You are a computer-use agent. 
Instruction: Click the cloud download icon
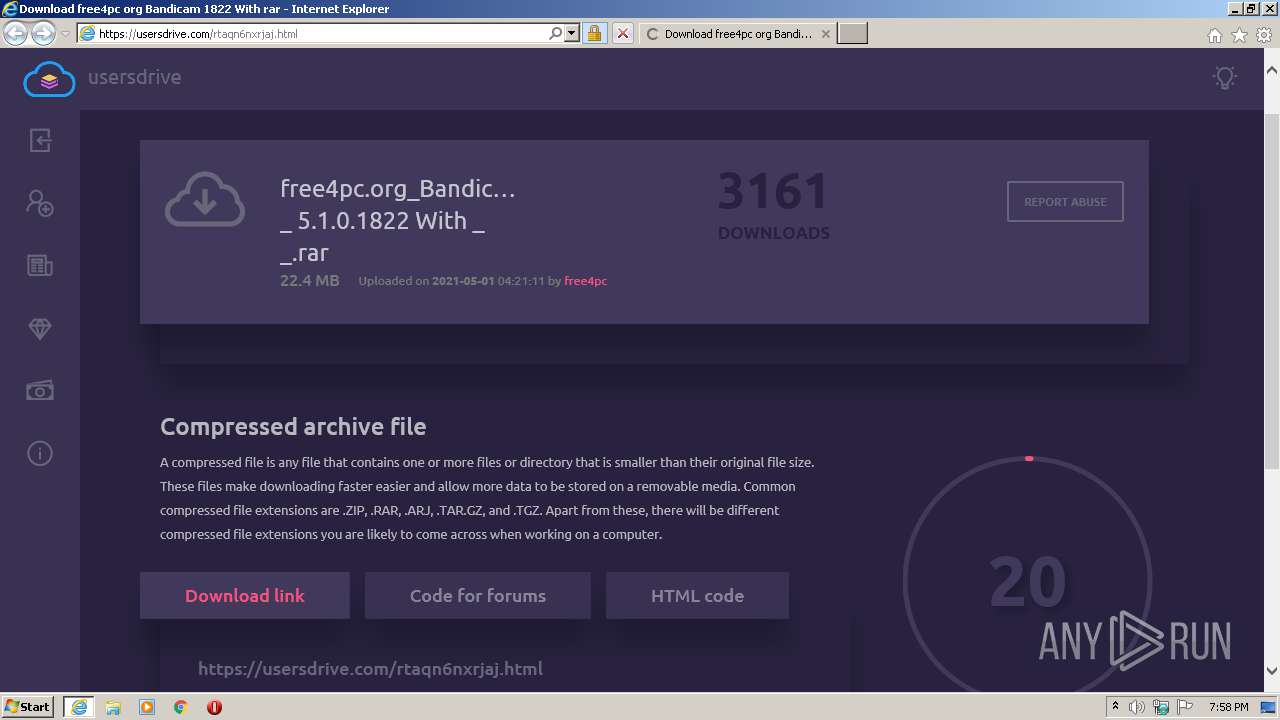tap(205, 200)
